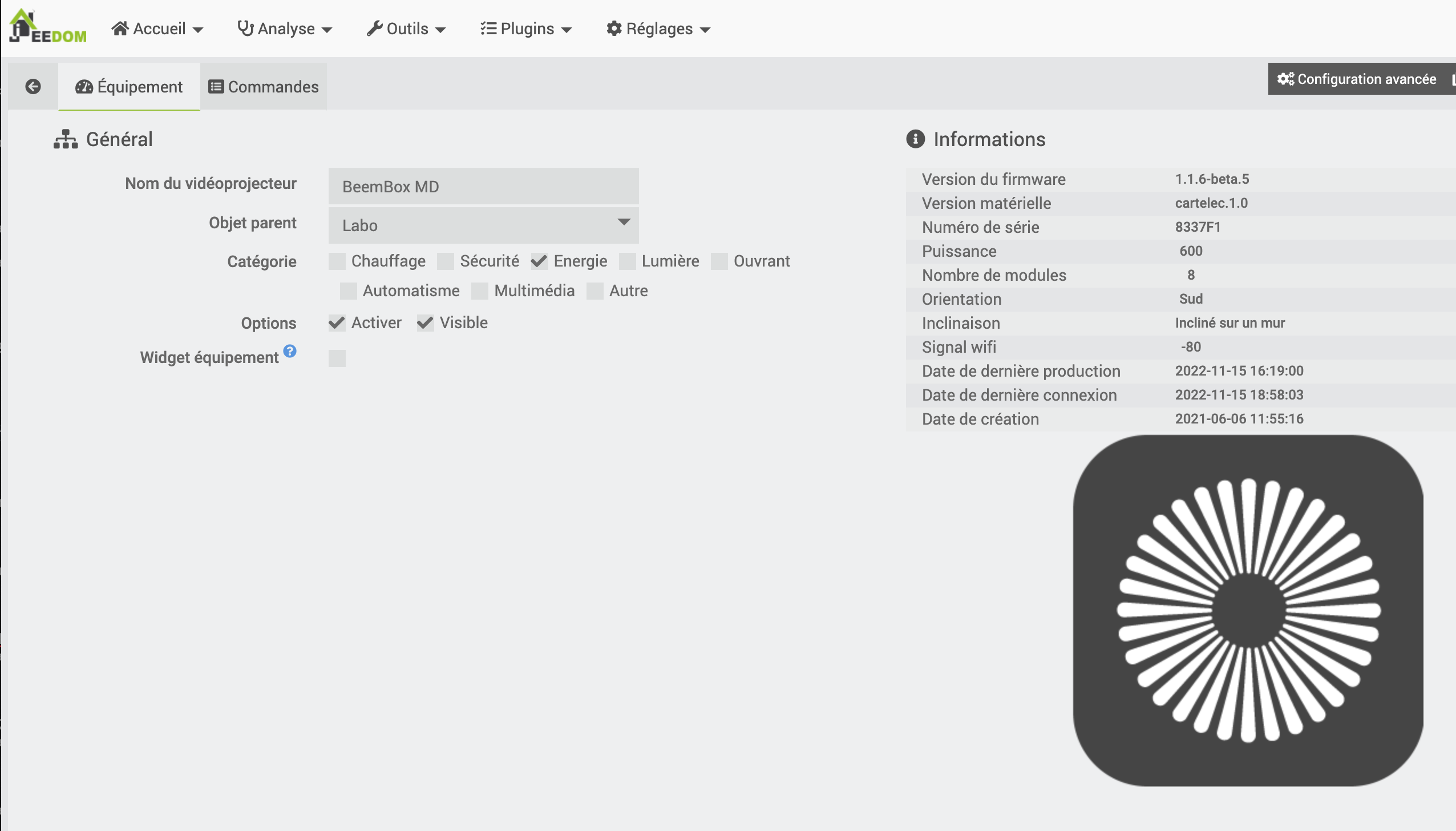Open Configuration avancée
This screenshot has width=1456, height=831.
[x=1357, y=79]
